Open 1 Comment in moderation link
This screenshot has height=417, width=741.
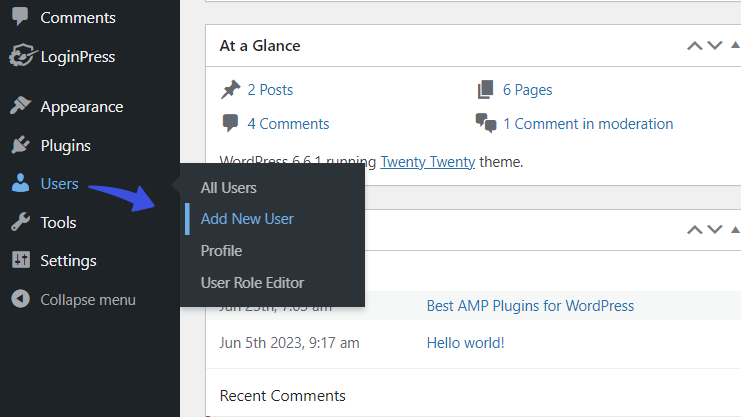(588, 124)
